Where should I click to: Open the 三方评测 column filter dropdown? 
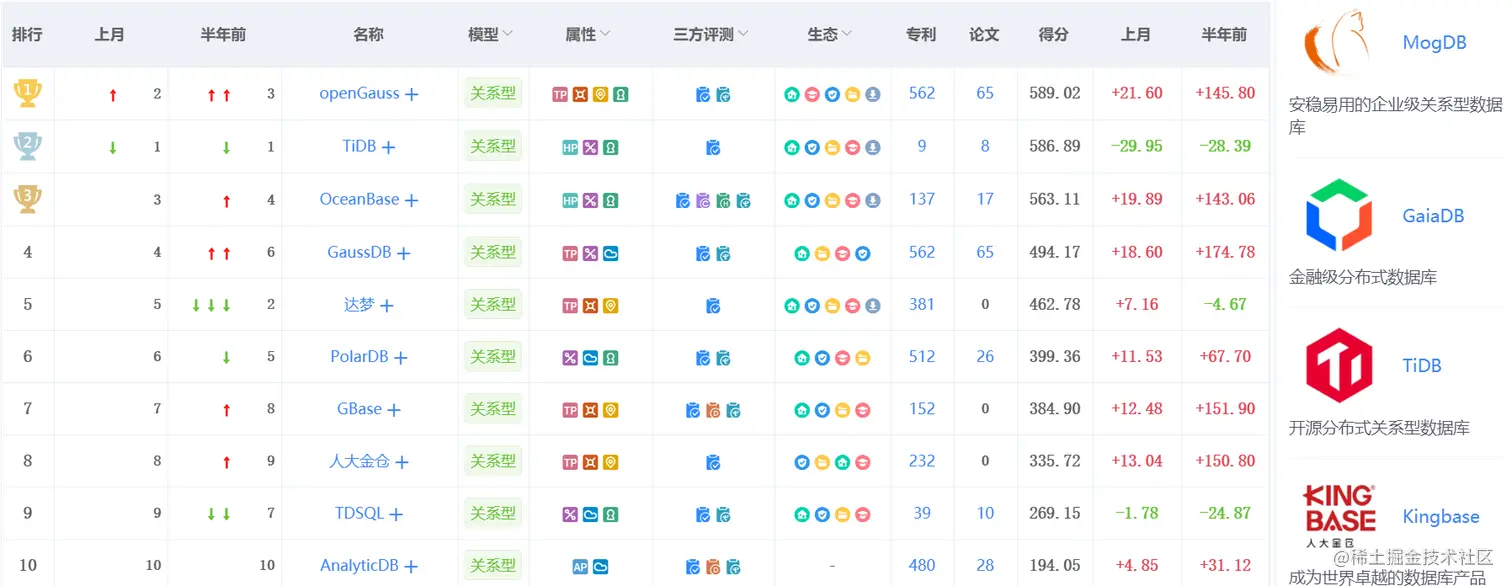(743, 34)
